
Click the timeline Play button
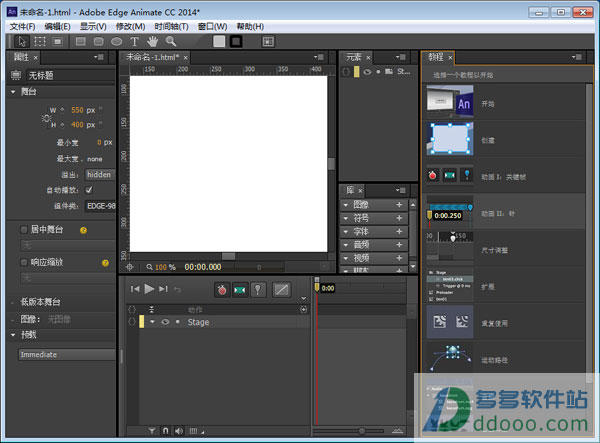(x=149, y=289)
